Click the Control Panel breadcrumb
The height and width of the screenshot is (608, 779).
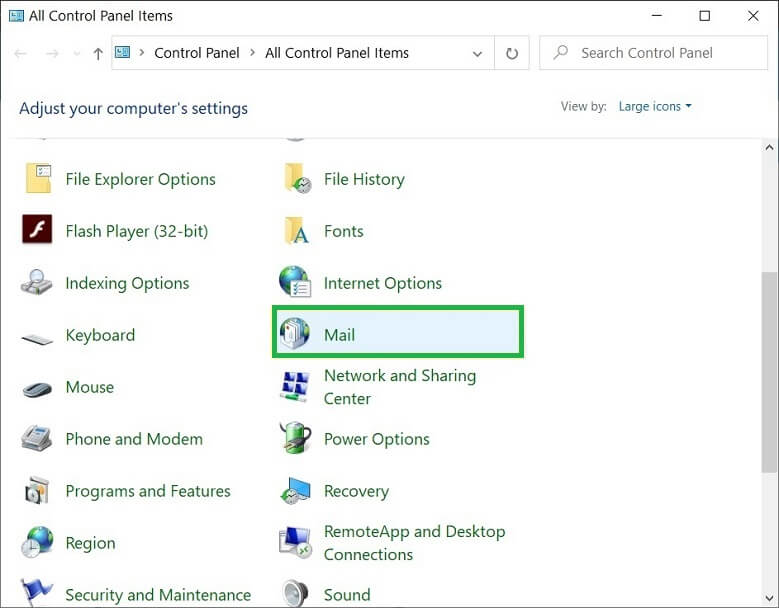tap(197, 53)
